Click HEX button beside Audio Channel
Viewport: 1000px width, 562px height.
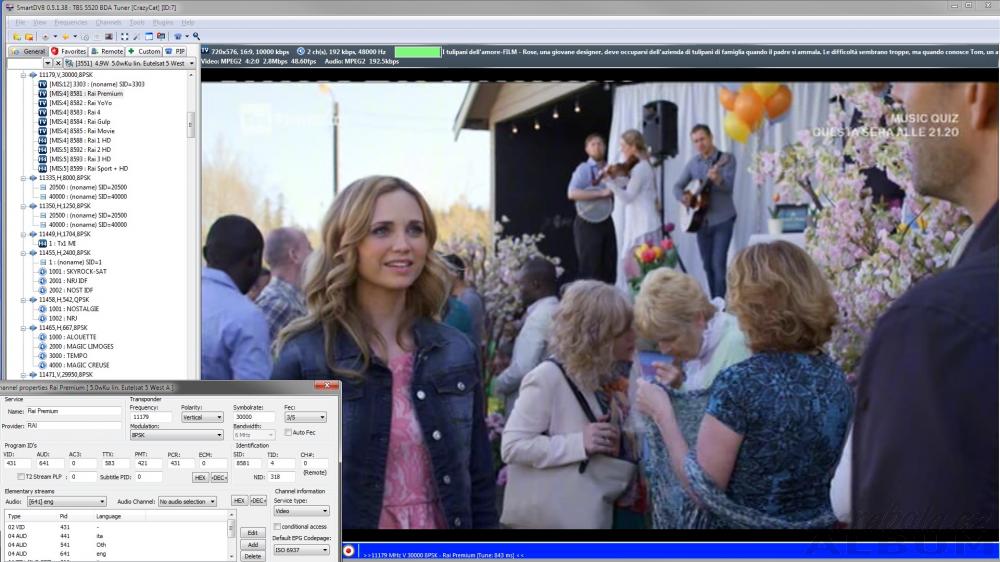pos(239,501)
